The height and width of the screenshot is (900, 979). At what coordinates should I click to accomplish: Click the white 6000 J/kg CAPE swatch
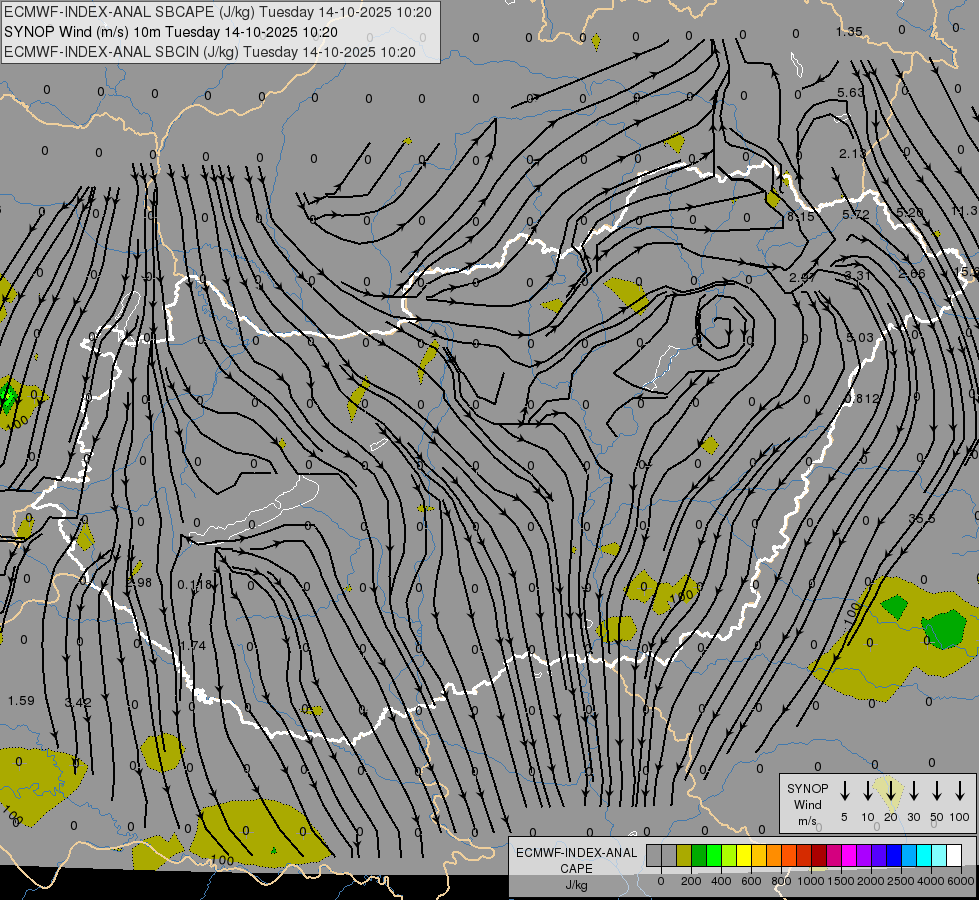(954, 855)
